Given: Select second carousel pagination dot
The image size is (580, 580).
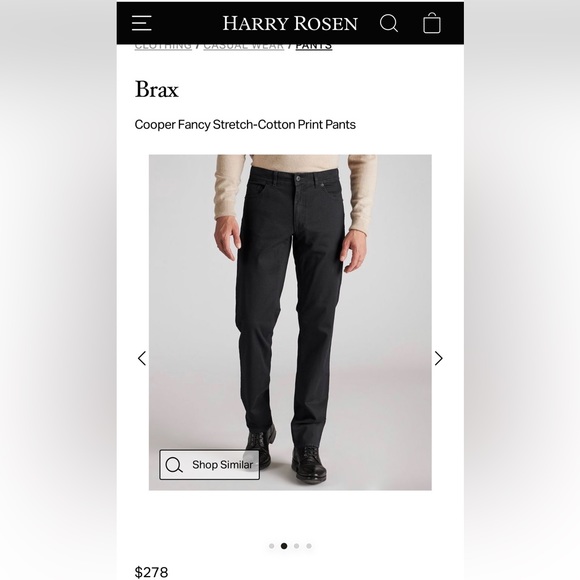Looking at the screenshot, I should click(284, 546).
